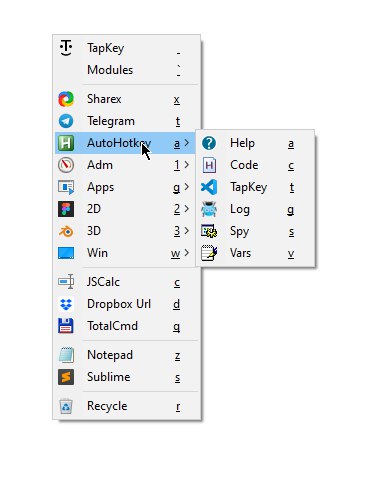This screenshot has height=484, width=384.
Task: Expand the 2D submenu chevron
Action: click(187, 209)
